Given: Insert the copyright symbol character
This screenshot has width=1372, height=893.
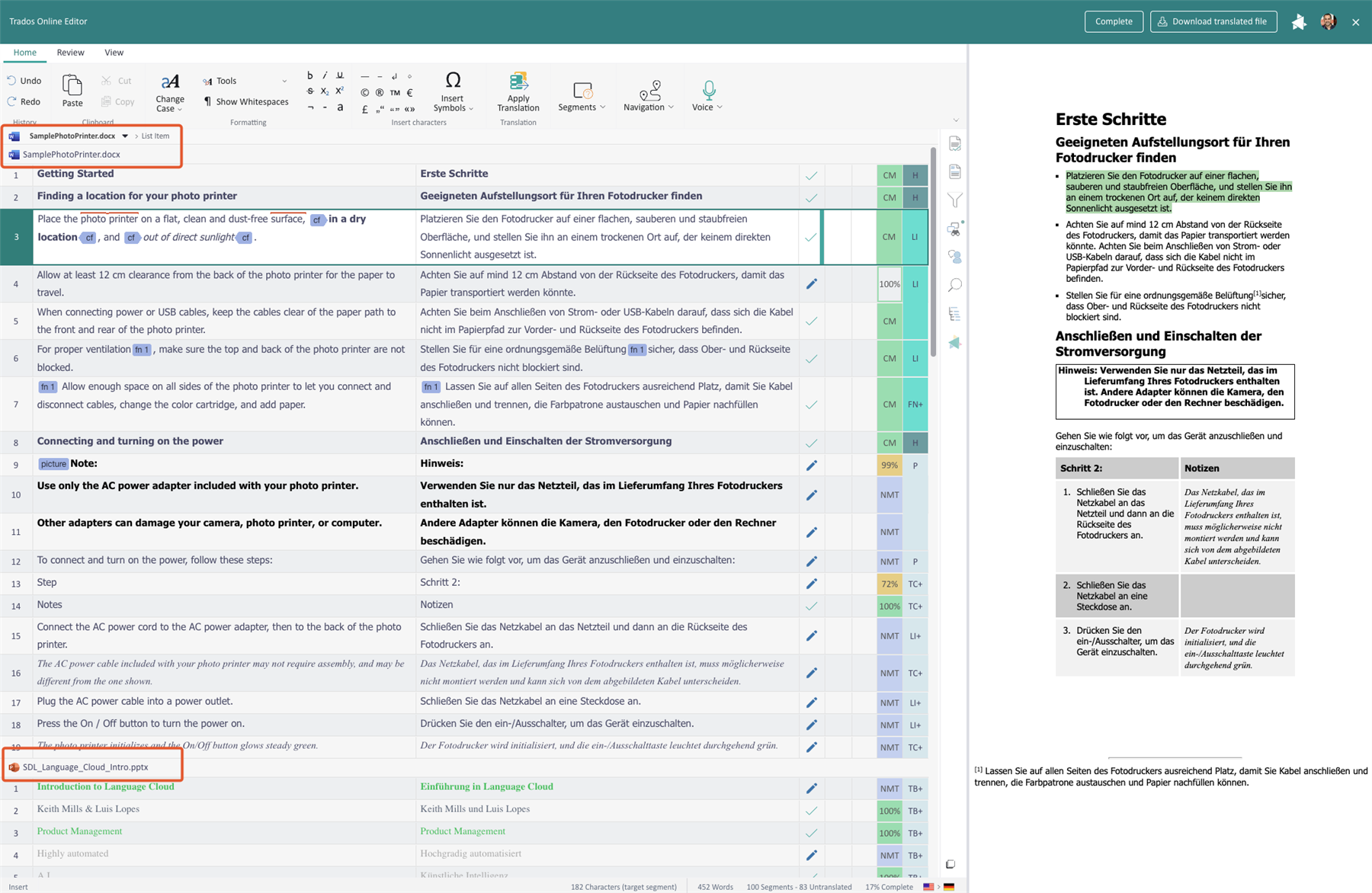Looking at the screenshot, I should click(x=364, y=93).
